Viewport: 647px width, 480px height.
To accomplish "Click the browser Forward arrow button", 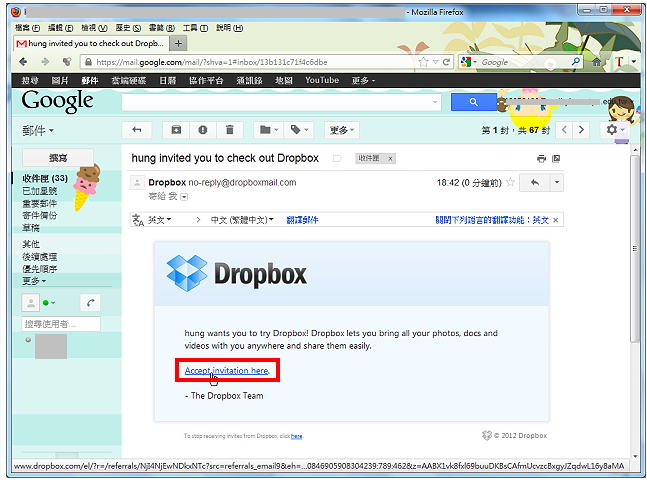I will pyautogui.click(x=45, y=62).
